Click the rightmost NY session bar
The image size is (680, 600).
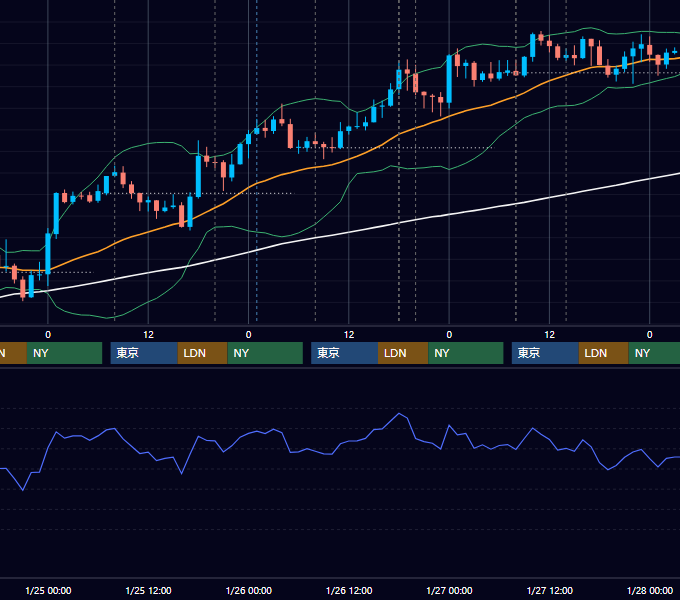(x=654, y=353)
